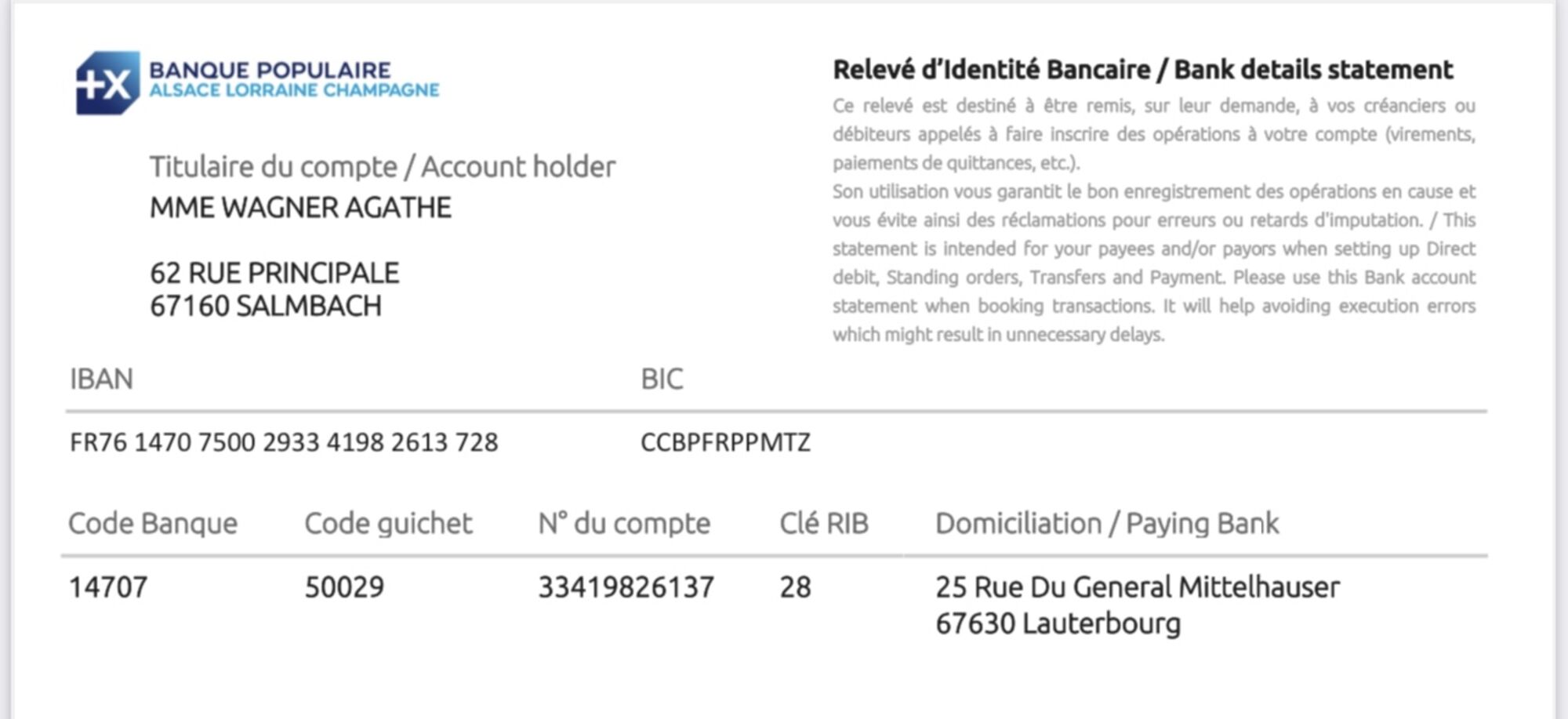Select the branch code 50029
Screen dimensions: 1568x719
click(344, 587)
